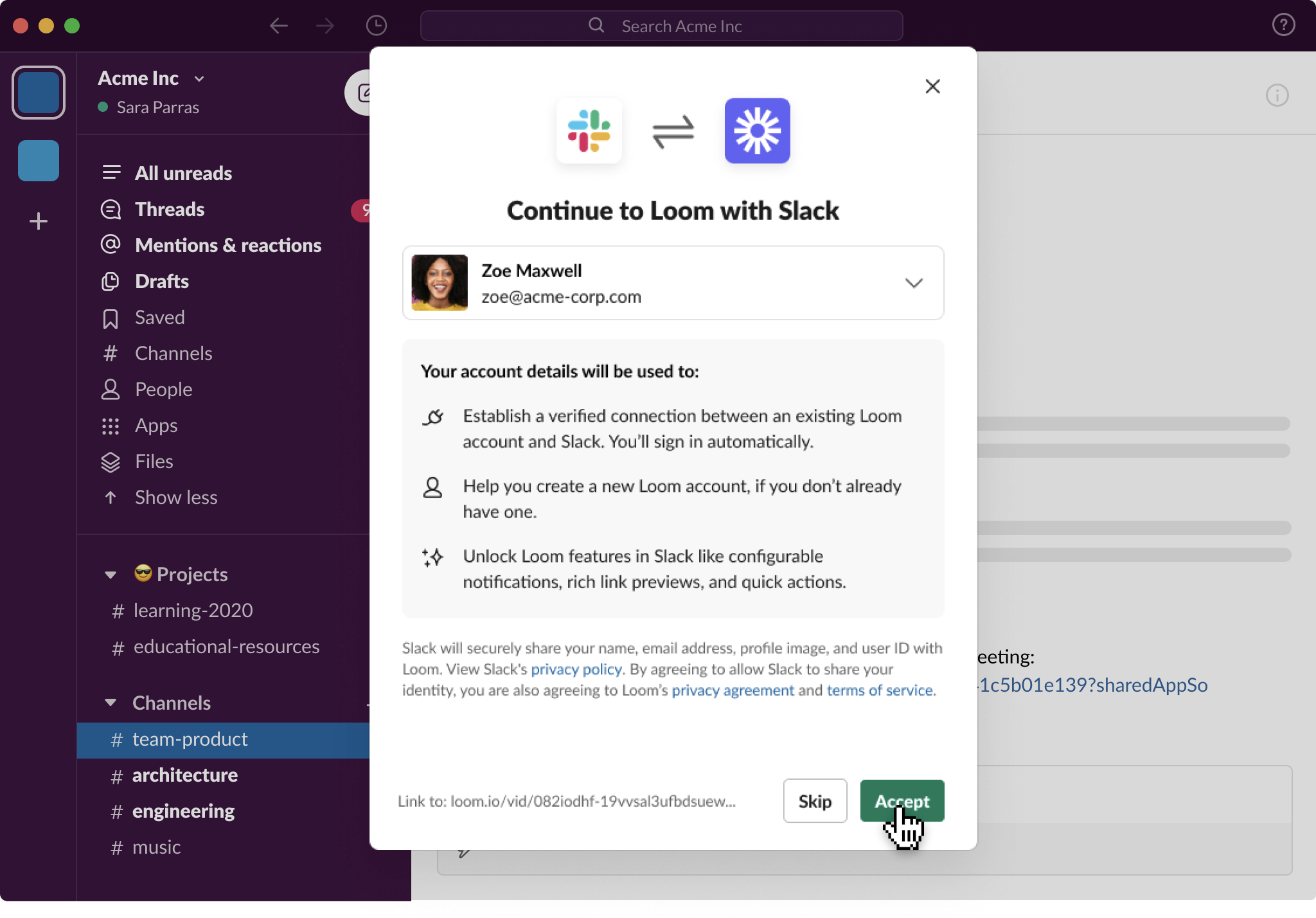1316x918 pixels.
Task: Open the privacy agreement link
Action: 733,690
